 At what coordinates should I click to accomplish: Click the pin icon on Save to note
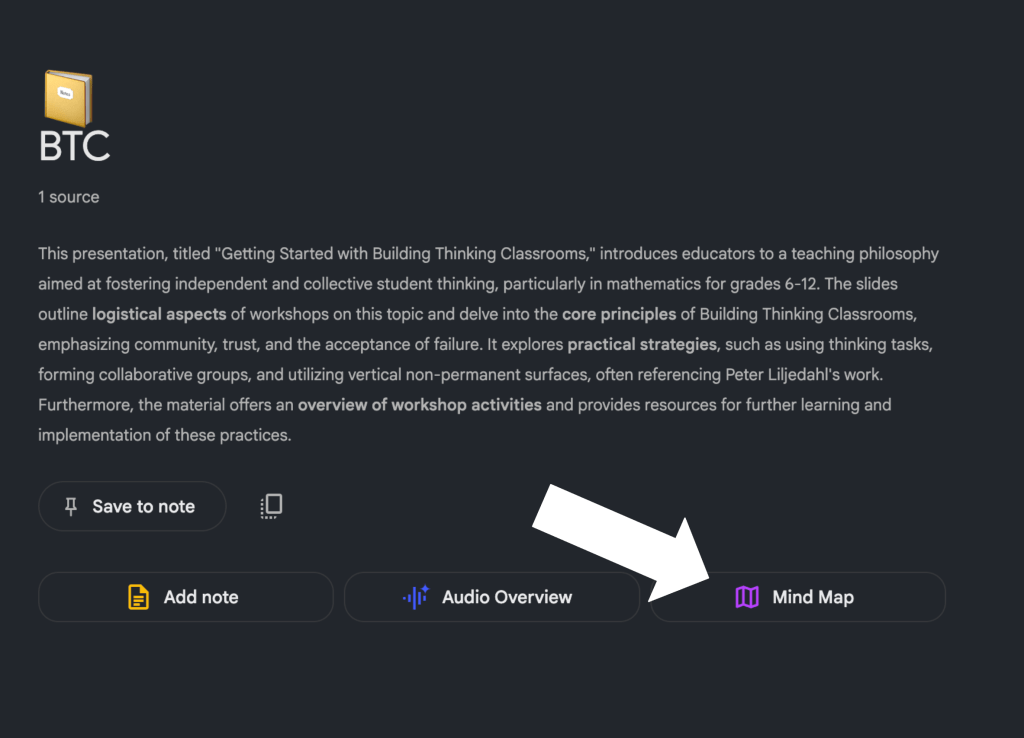71,507
